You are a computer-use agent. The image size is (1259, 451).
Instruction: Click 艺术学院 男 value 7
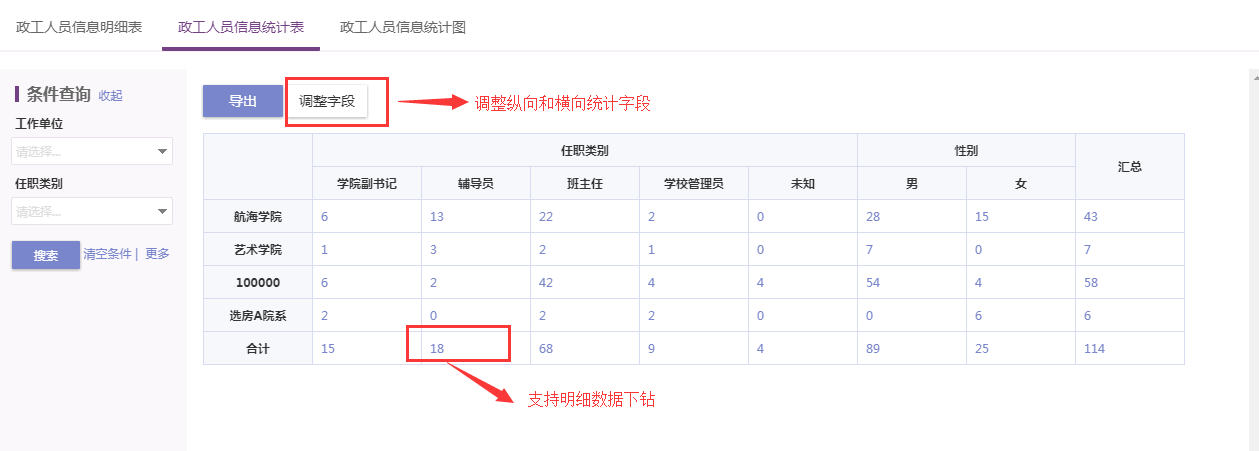[869, 250]
